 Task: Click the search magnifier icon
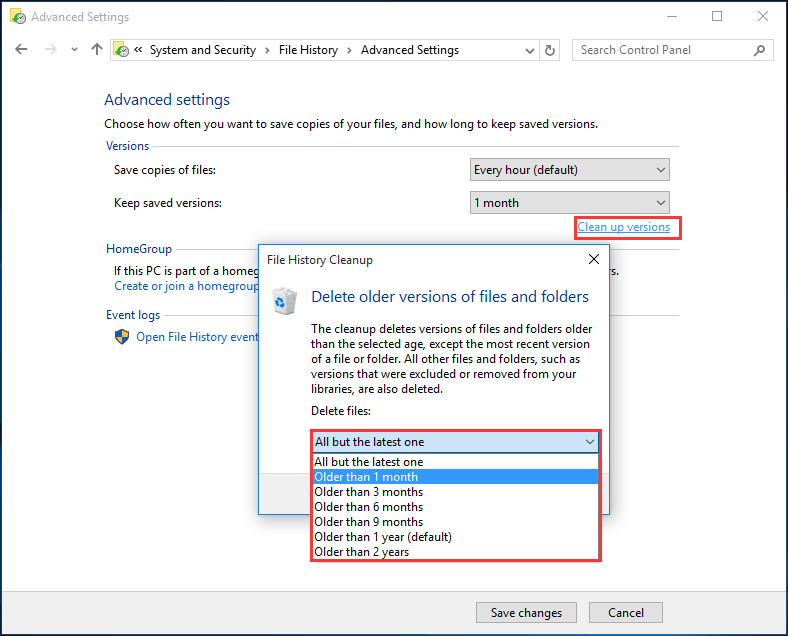click(759, 50)
